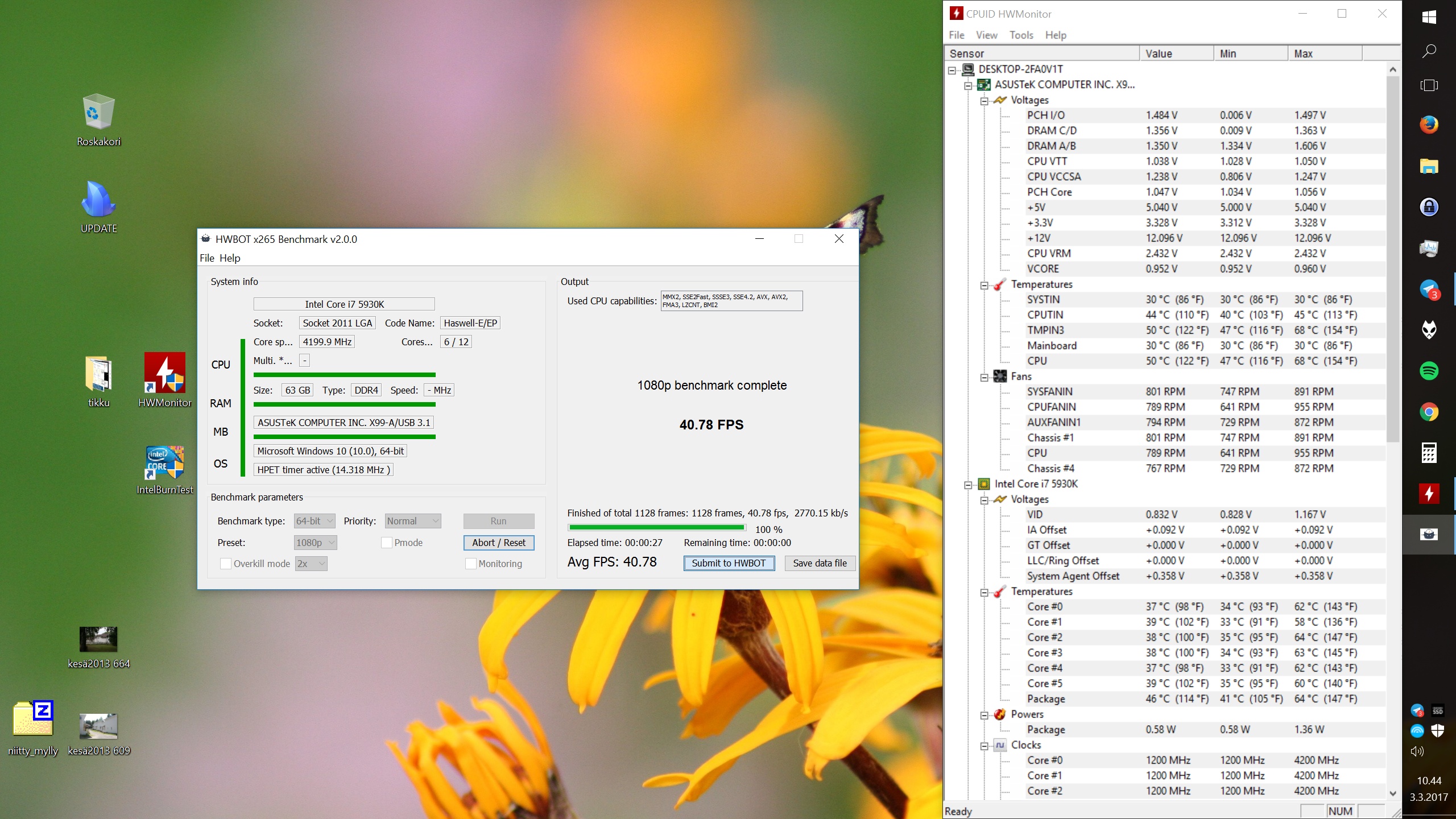This screenshot has height=819, width=1456.
Task: Click the Telegram notification tray icon
Action: [1417, 710]
